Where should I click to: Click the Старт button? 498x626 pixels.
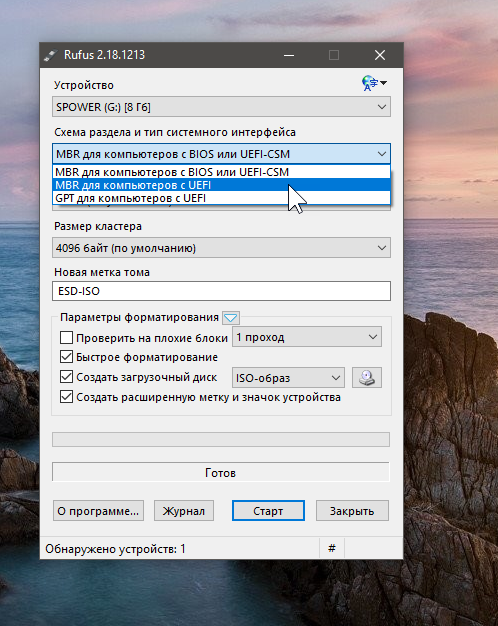coord(268,511)
